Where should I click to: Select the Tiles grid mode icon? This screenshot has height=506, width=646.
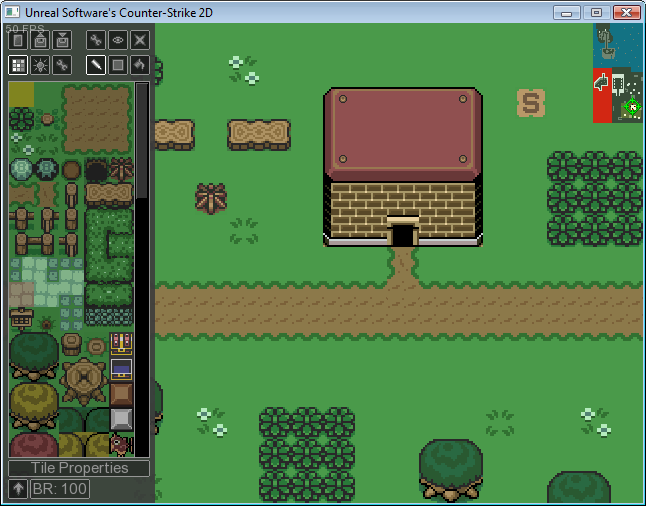tap(18, 65)
